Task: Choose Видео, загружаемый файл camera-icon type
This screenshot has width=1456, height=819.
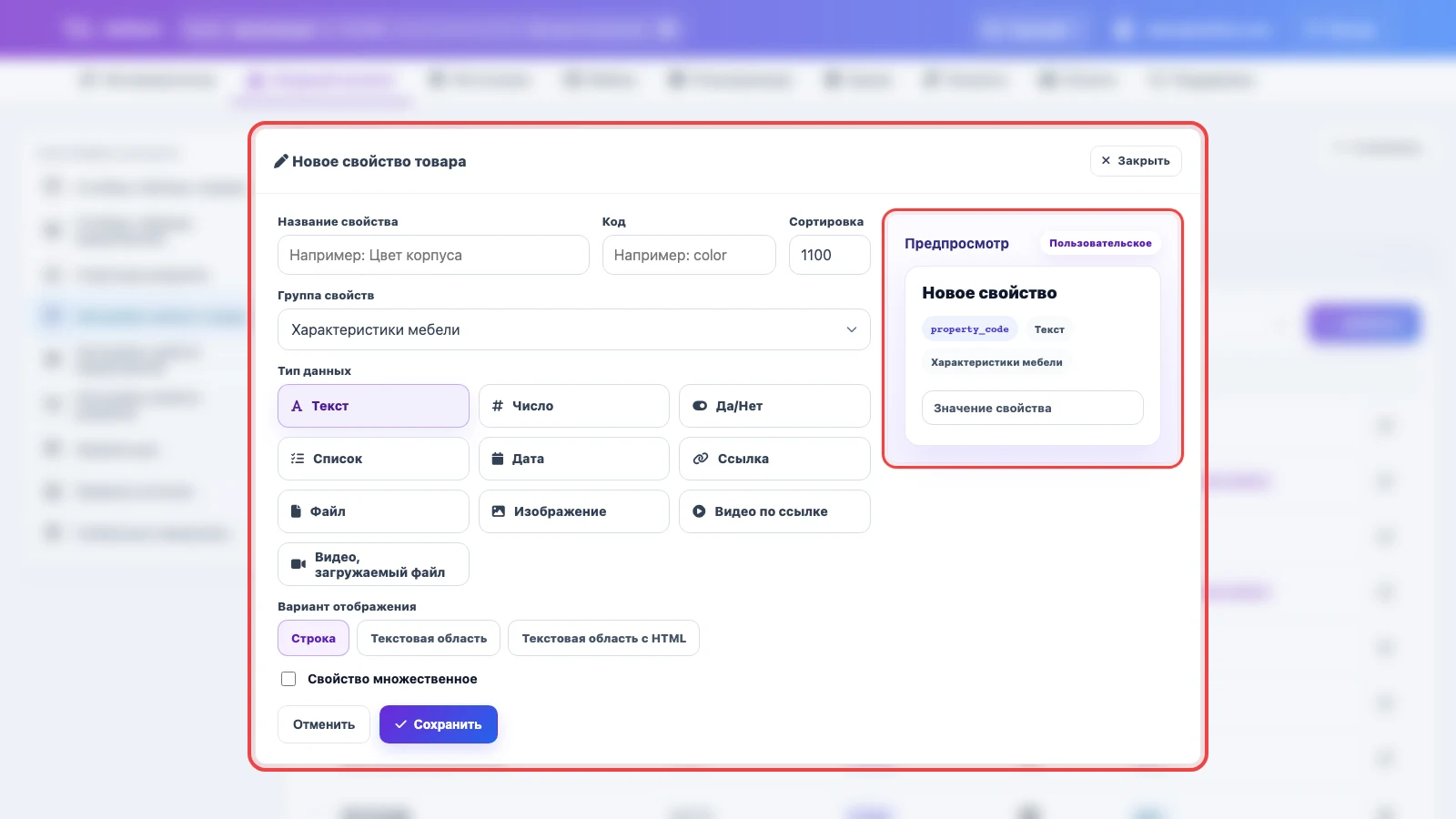Action: [373, 564]
